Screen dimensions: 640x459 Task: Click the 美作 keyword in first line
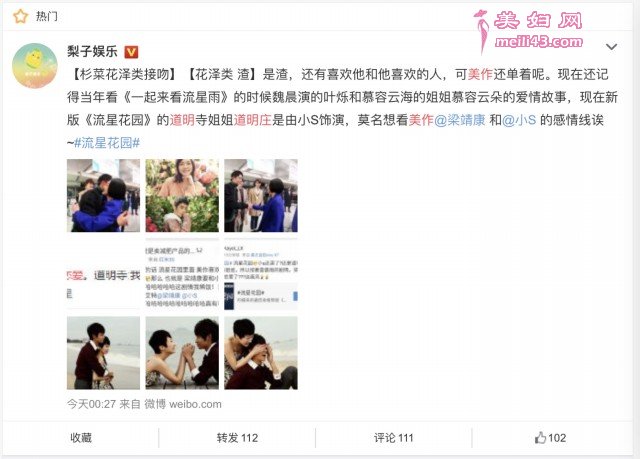pos(480,74)
